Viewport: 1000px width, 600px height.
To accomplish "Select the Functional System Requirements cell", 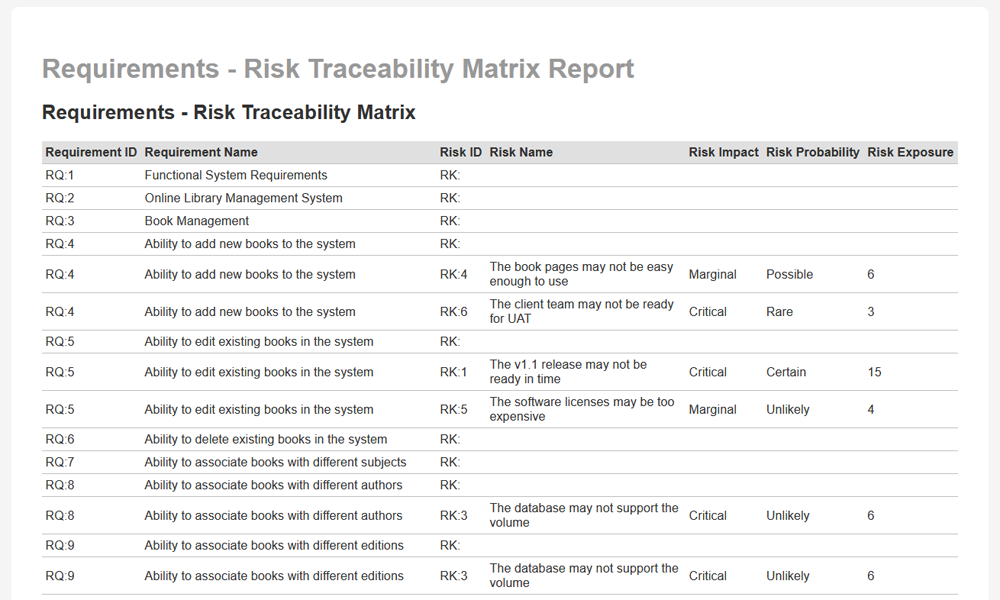I will point(236,175).
